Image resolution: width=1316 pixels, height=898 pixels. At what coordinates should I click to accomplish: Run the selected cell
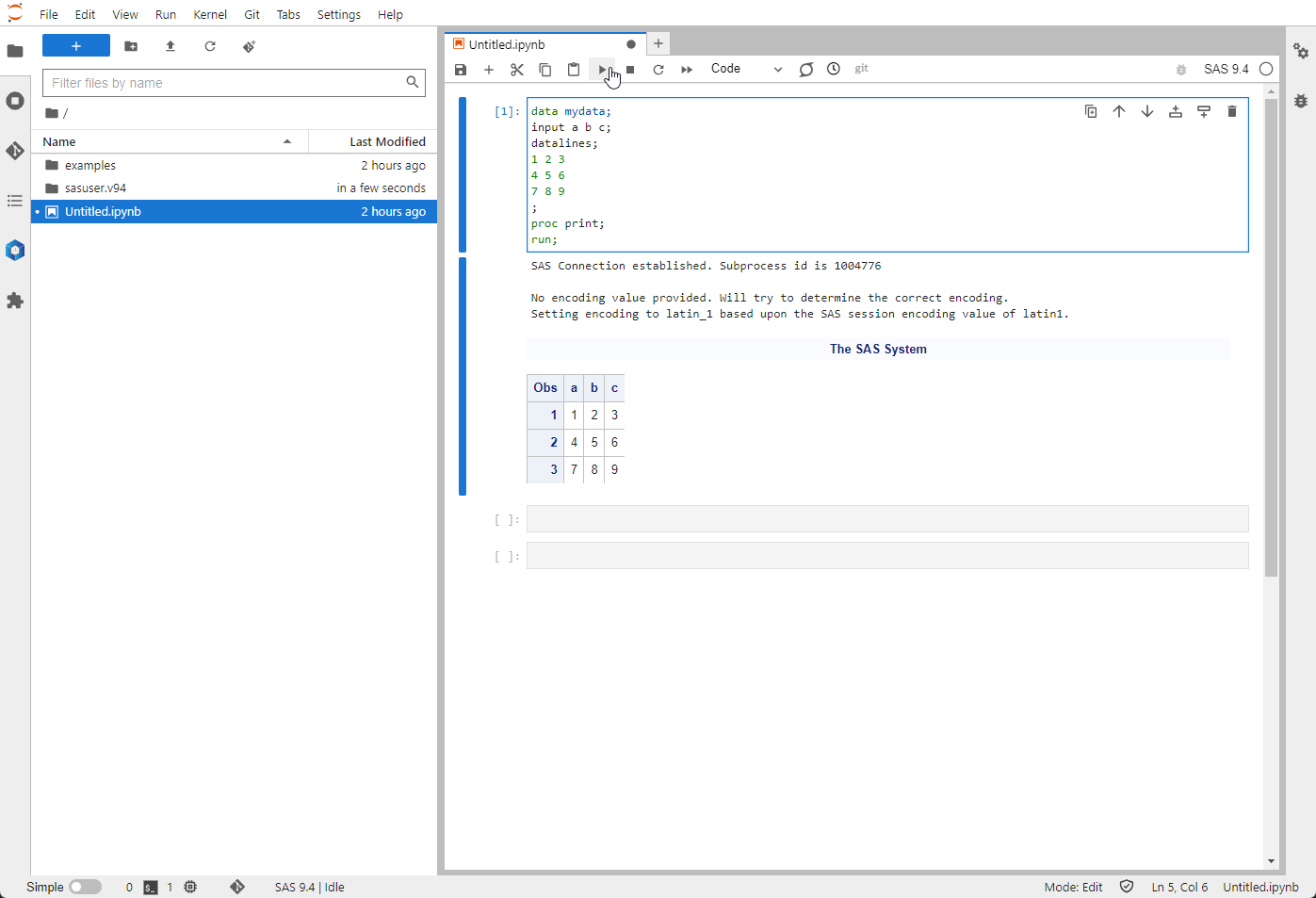coord(602,70)
